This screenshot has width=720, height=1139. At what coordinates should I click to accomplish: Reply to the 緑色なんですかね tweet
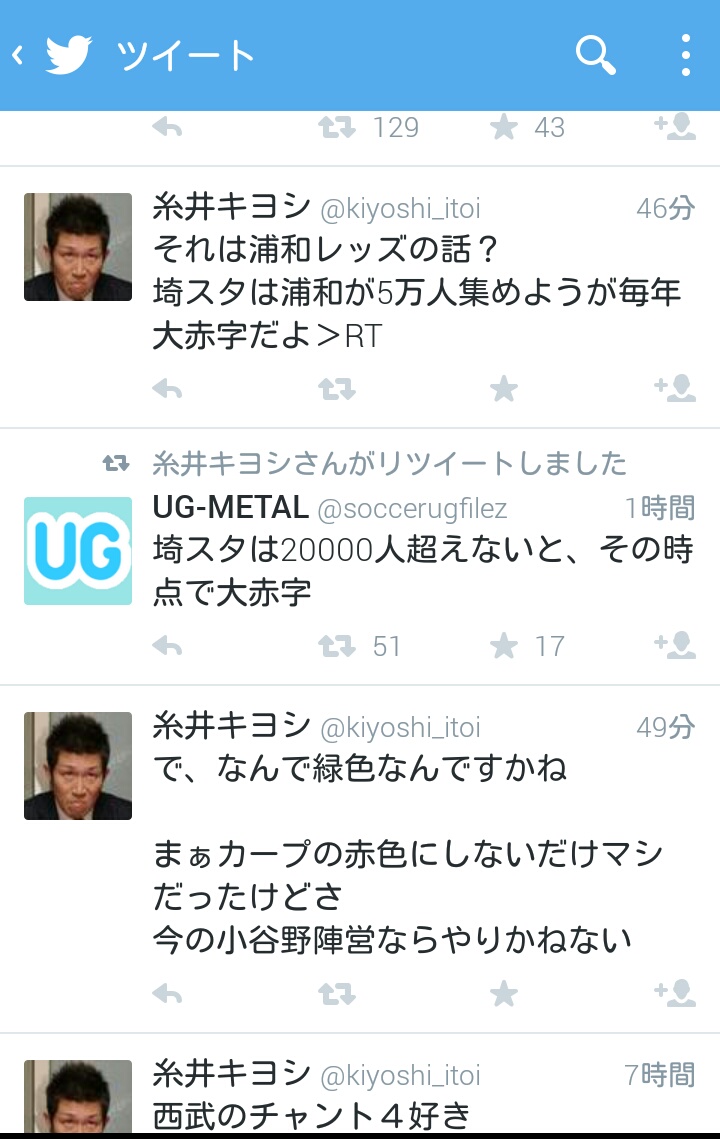[x=167, y=994]
